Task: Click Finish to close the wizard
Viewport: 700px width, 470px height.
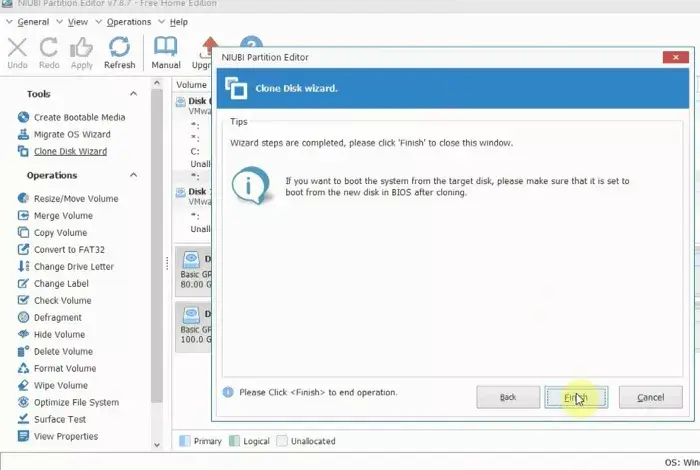Action: 576,397
